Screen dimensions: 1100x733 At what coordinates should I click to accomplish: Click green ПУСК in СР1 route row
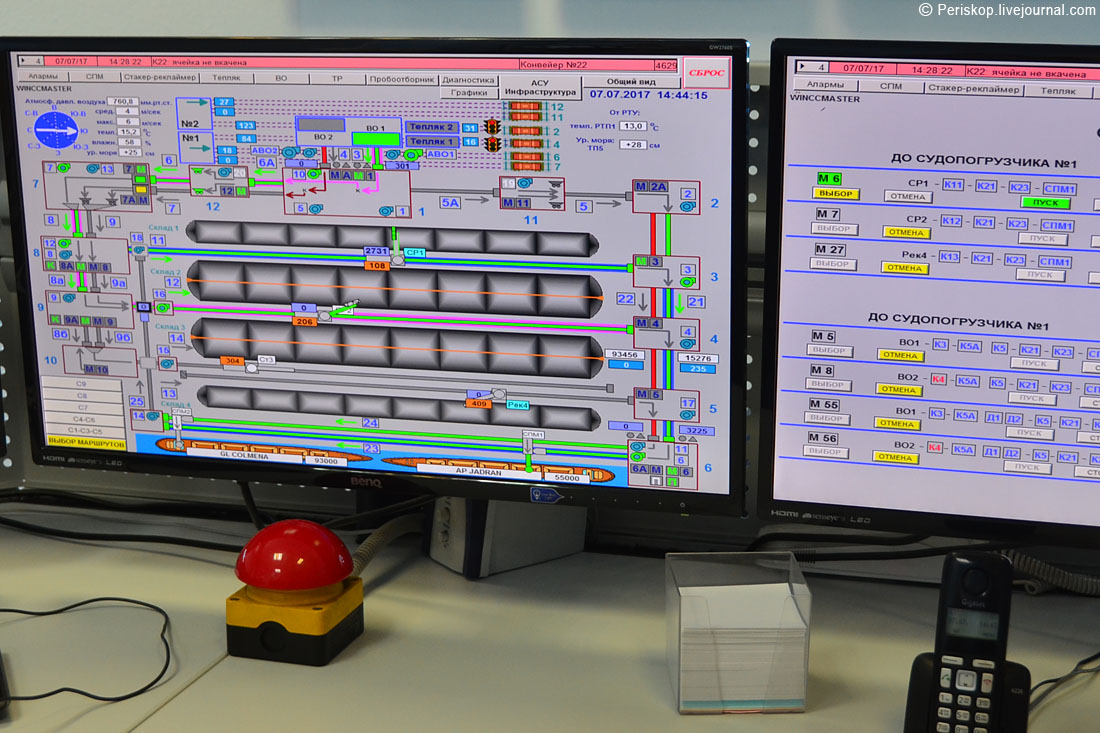pyautogui.click(x=1045, y=203)
